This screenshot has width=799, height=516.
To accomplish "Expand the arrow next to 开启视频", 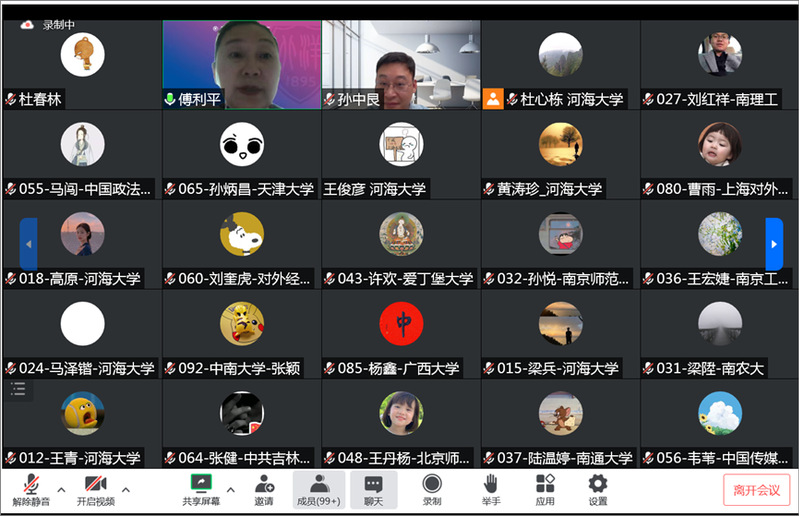I will [126, 490].
